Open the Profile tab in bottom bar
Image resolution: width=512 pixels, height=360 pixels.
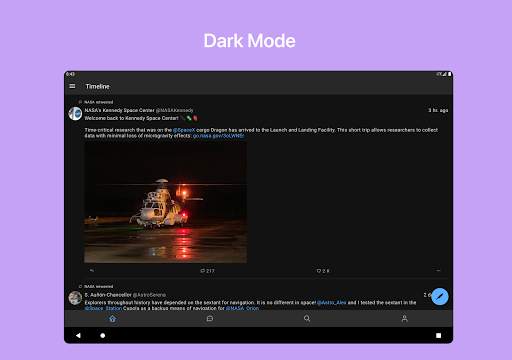click(x=404, y=319)
